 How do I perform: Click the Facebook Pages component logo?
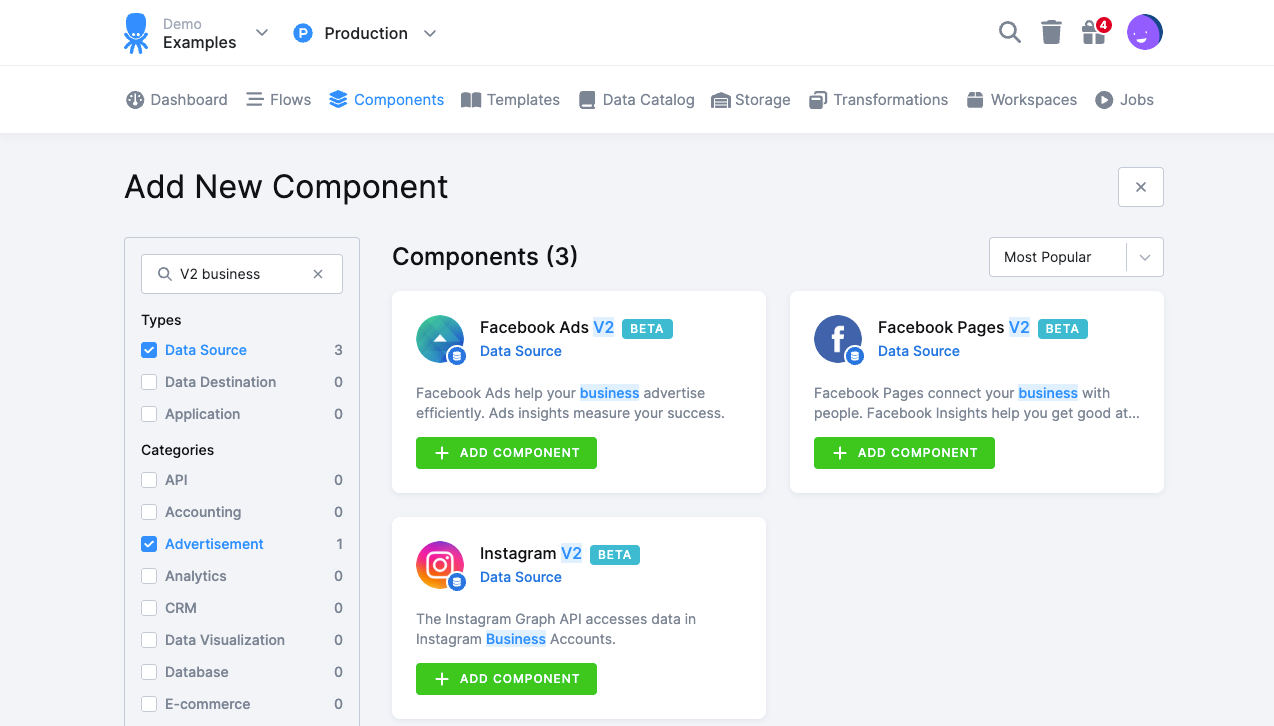(838, 339)
